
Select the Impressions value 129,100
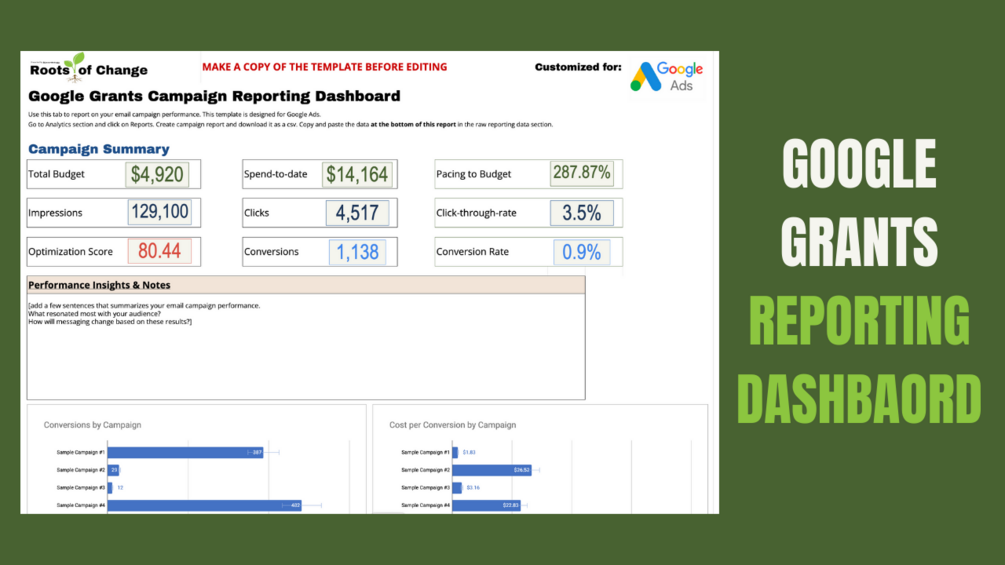pyautogui.click(x=160, y=212)
